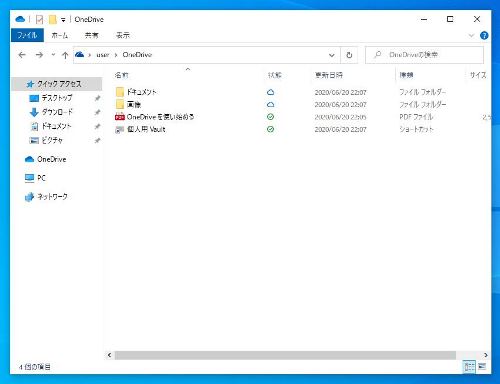This screenshot has height=384, width=500.
Task: Click the OneDrive cloud icon in title bar
Action: click(x=20, y=19)
